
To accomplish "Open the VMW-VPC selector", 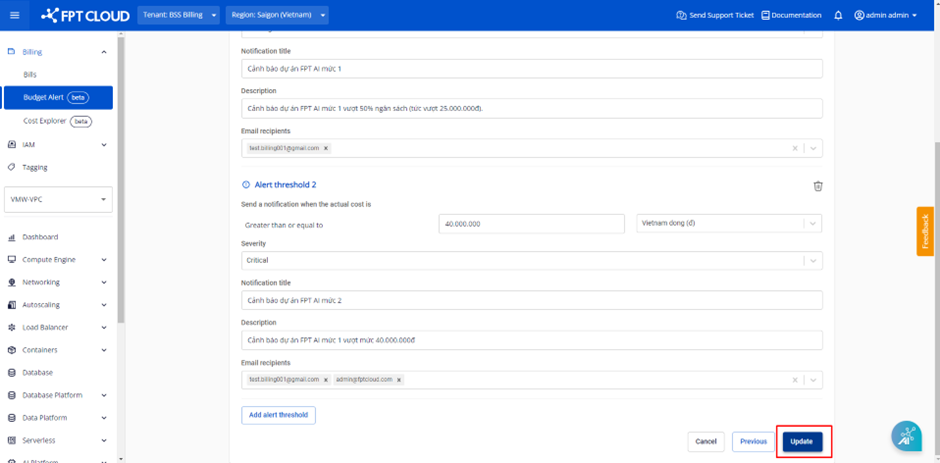I will click(59, 199).
